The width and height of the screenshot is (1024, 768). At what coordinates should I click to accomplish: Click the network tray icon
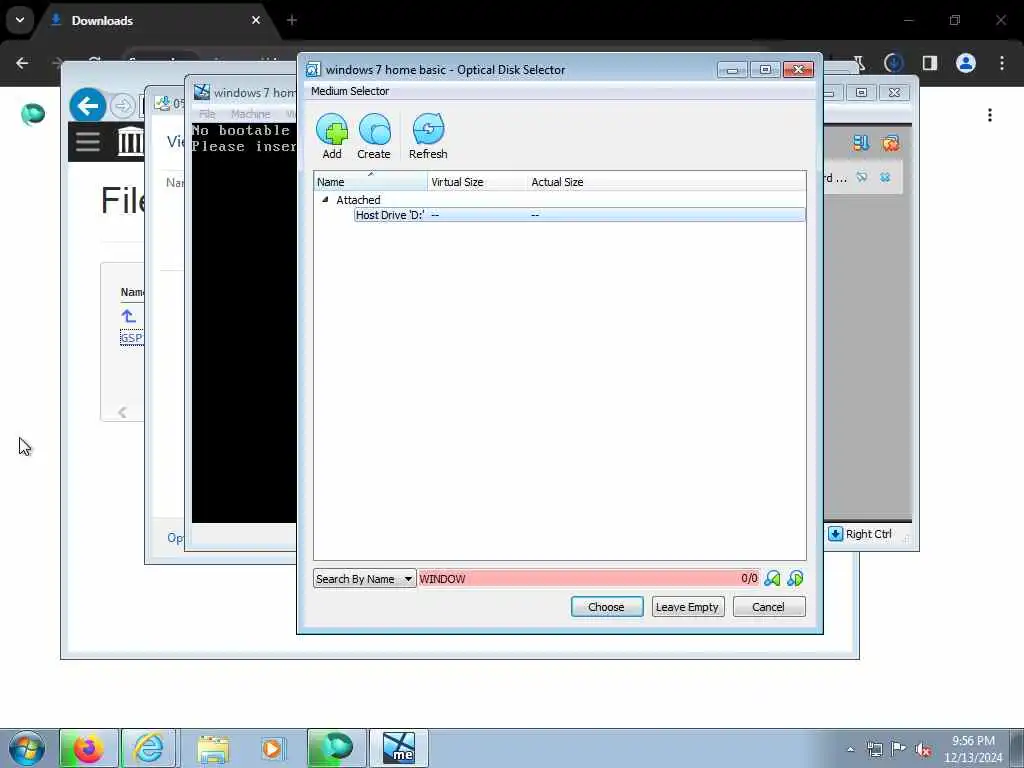coord(874,749)
